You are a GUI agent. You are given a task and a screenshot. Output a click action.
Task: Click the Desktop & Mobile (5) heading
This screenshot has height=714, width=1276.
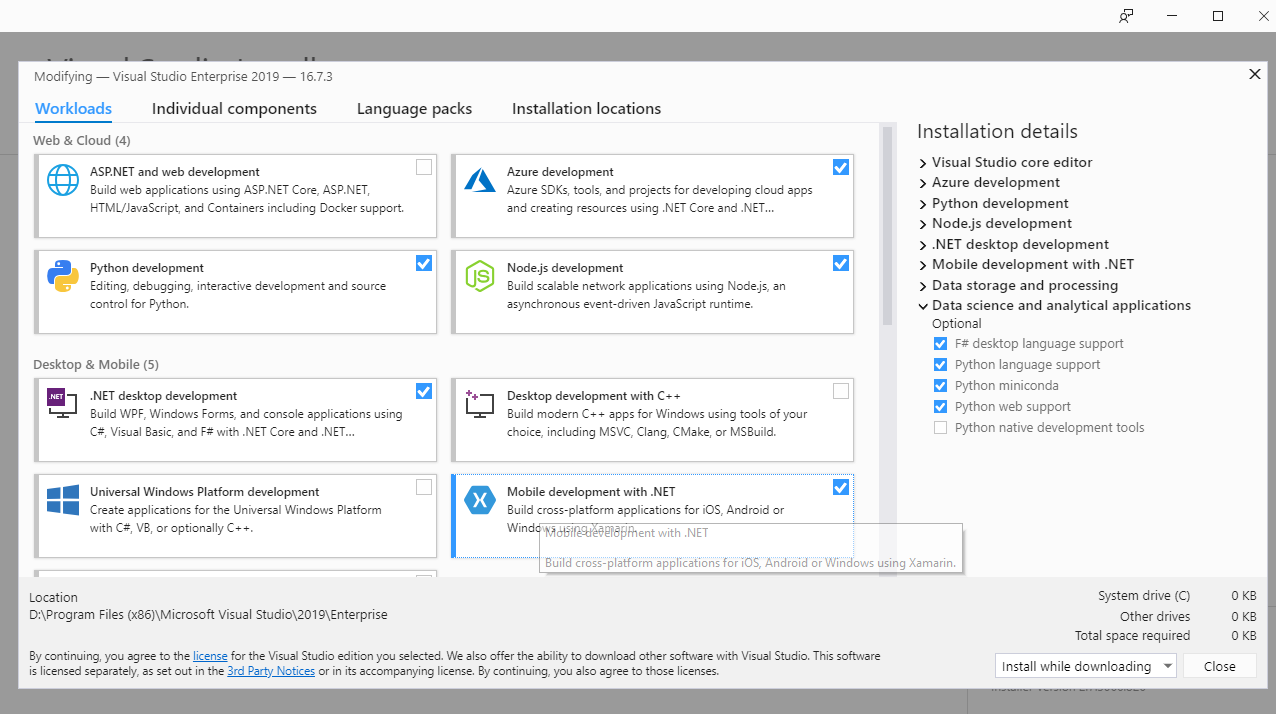point(96,364)
